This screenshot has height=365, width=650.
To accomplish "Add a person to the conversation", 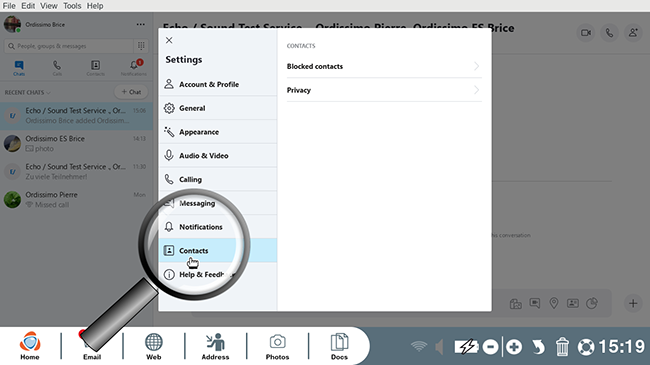I will tap(633, 33).
